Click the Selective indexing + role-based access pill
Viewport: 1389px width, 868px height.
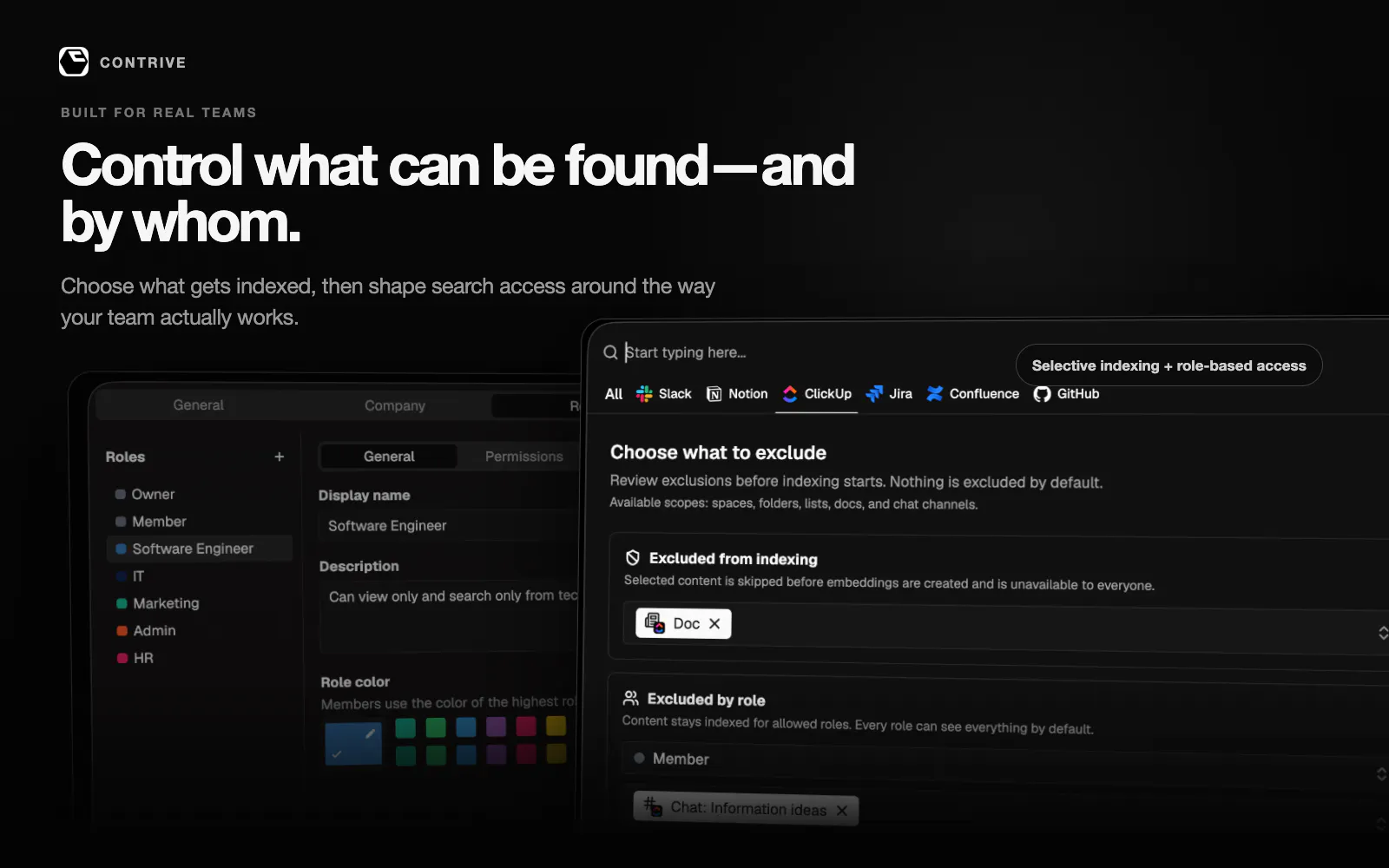1168,365
